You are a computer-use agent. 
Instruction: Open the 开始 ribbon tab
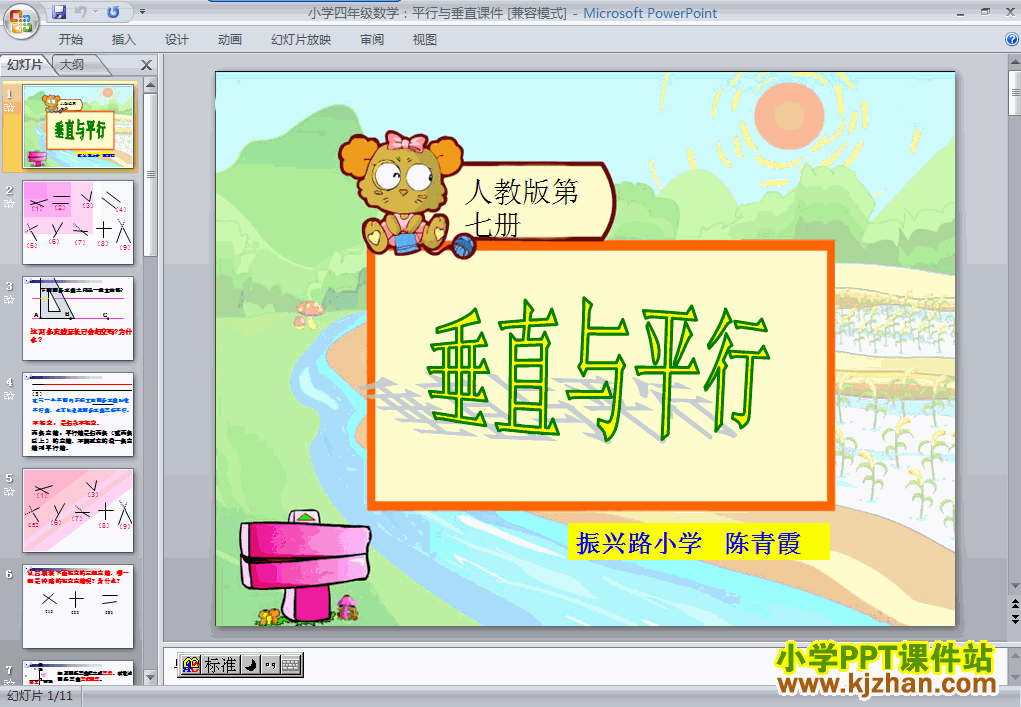point(70,40)
